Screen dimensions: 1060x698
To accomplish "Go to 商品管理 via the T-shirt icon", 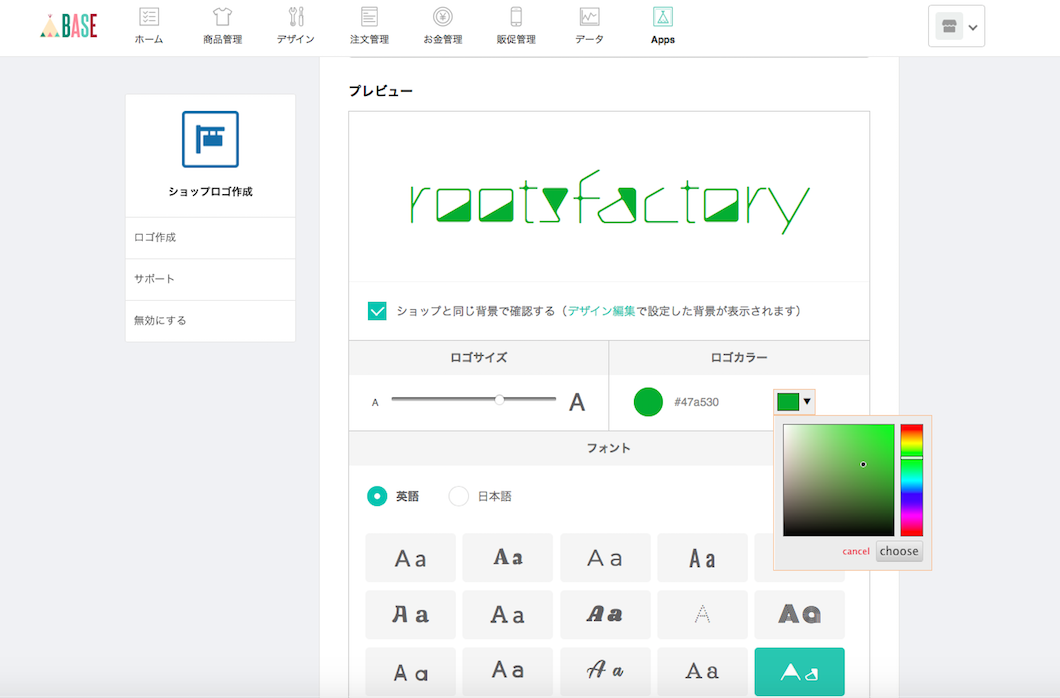I will (x=222, y=17).
